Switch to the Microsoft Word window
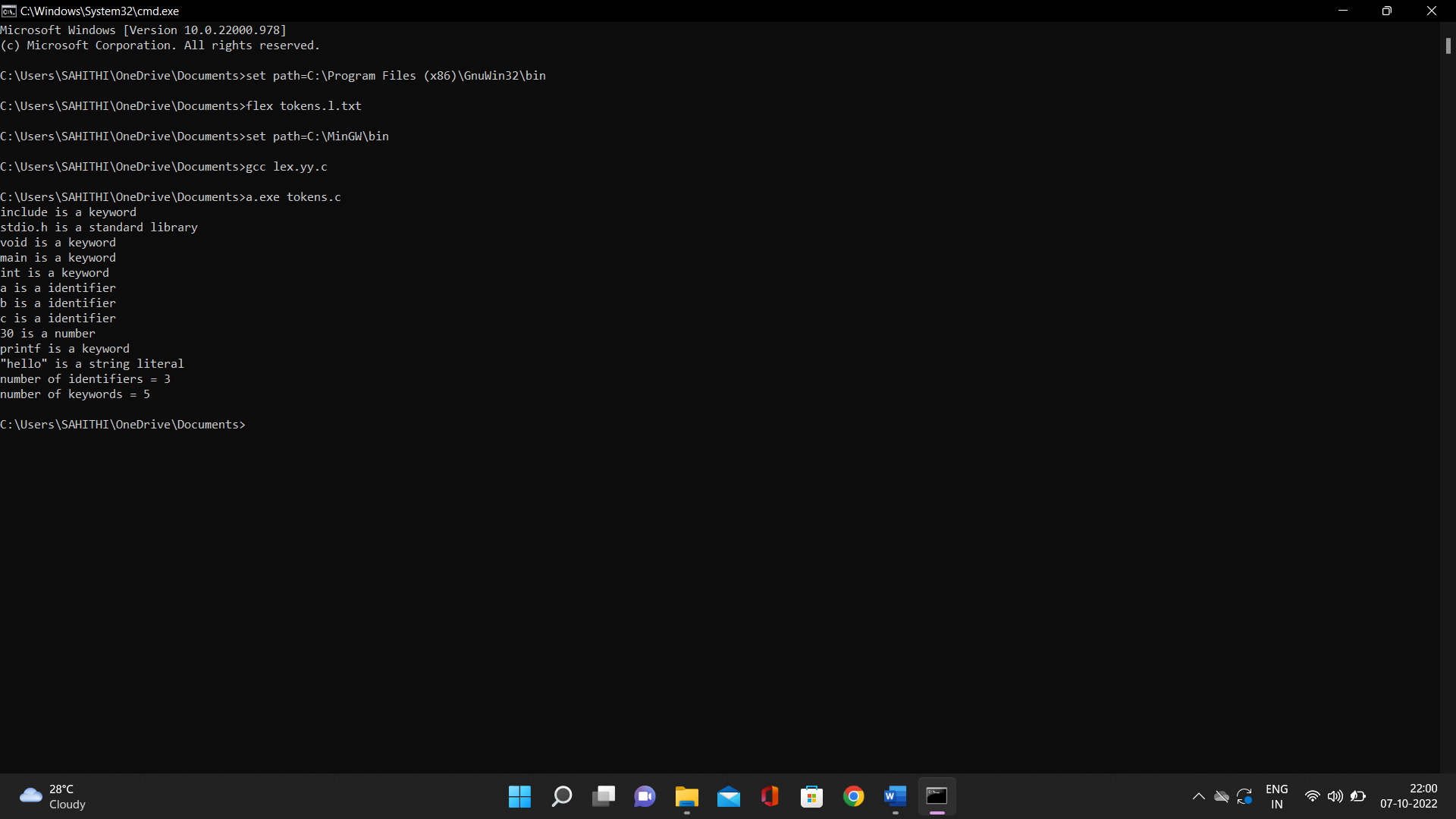This screenshot has height=819, width=1456. 896,796
